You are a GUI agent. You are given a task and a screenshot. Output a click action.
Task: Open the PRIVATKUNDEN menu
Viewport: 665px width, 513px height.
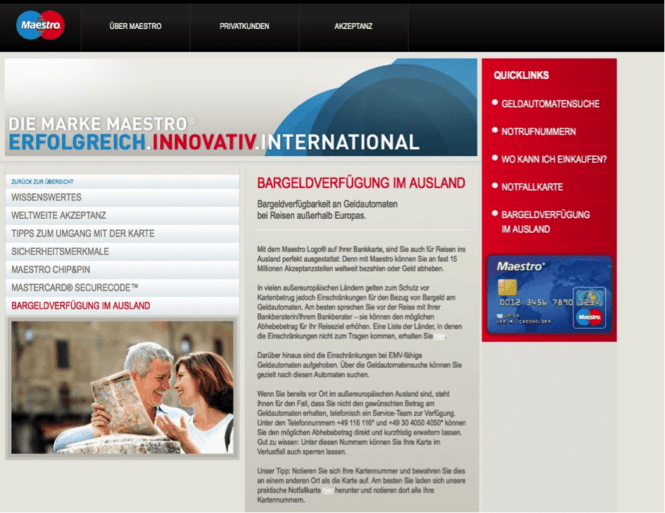tap(244, 26)
